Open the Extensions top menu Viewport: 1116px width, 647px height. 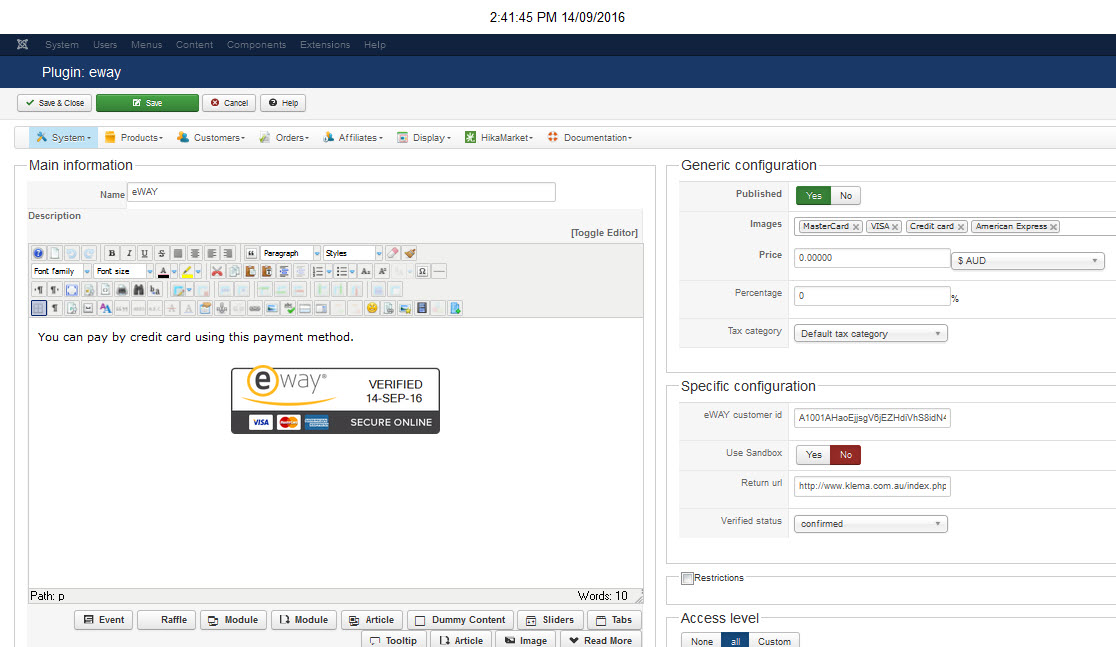coord(325,44)
